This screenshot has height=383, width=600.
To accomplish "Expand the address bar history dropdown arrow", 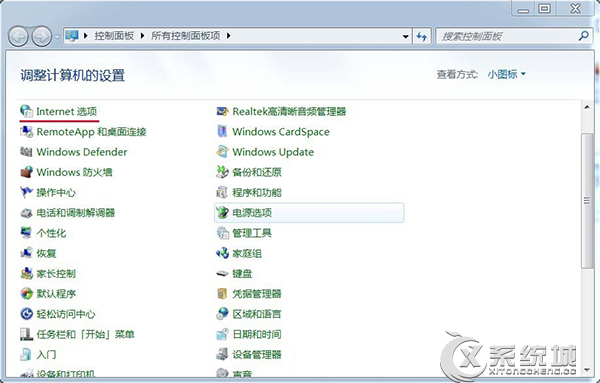I will click(405, 37).
